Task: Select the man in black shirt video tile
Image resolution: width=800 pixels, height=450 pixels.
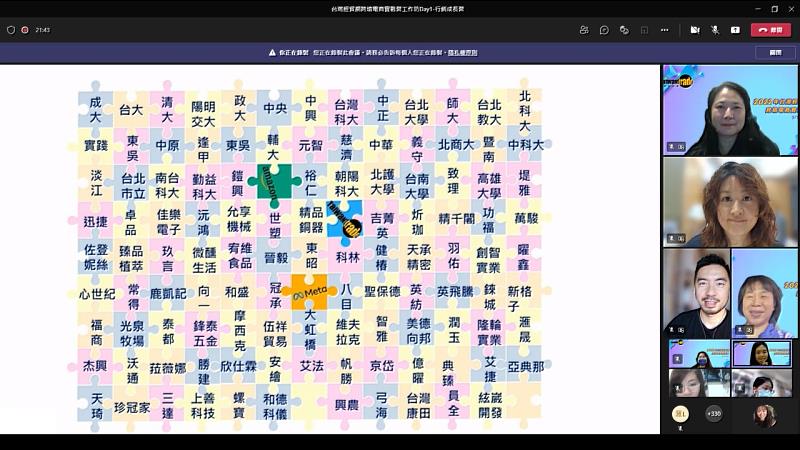Action: pyautogui.click(x=696, y=293)
